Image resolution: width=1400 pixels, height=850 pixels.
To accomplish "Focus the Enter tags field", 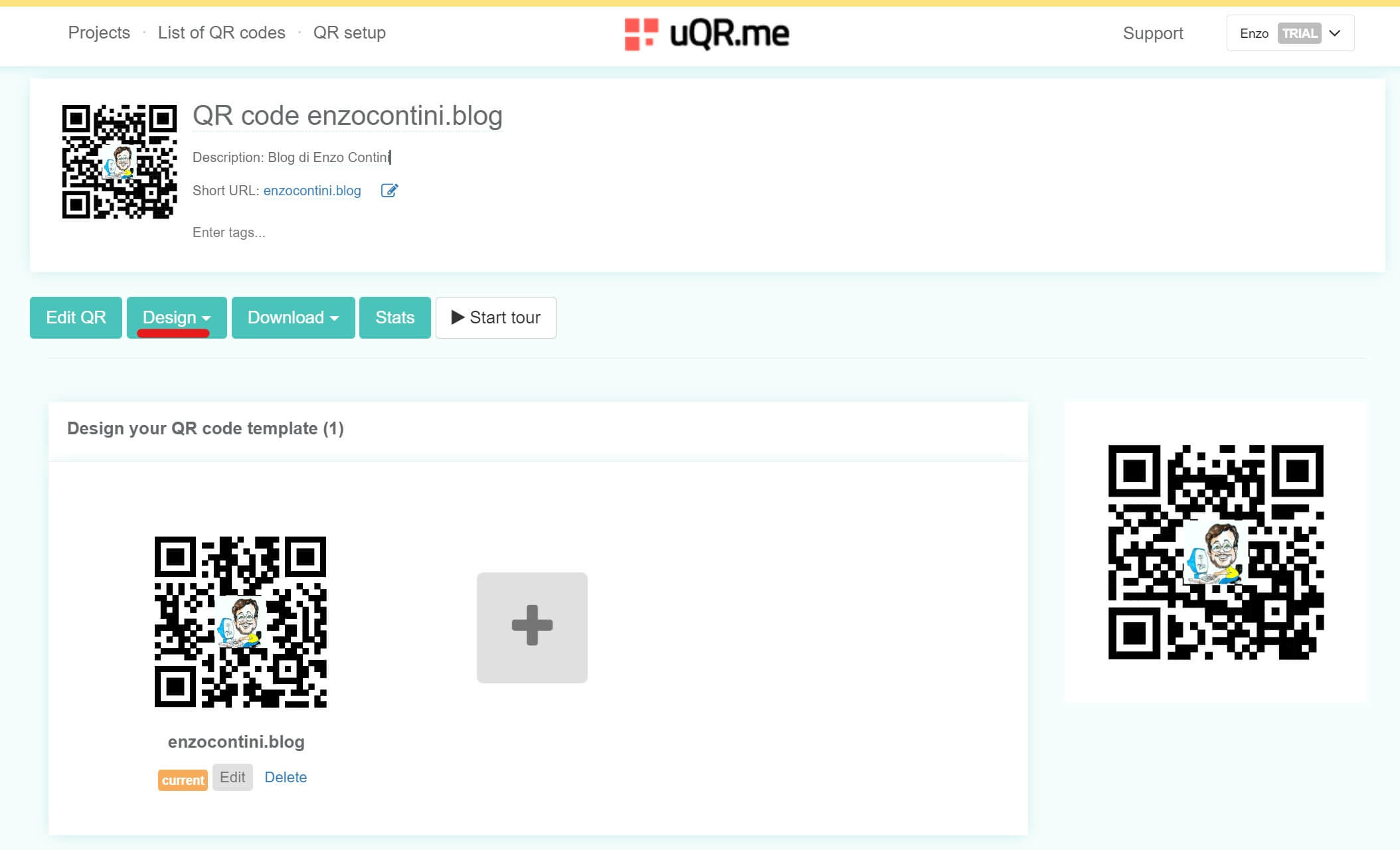I will click(x=229, y=232).
